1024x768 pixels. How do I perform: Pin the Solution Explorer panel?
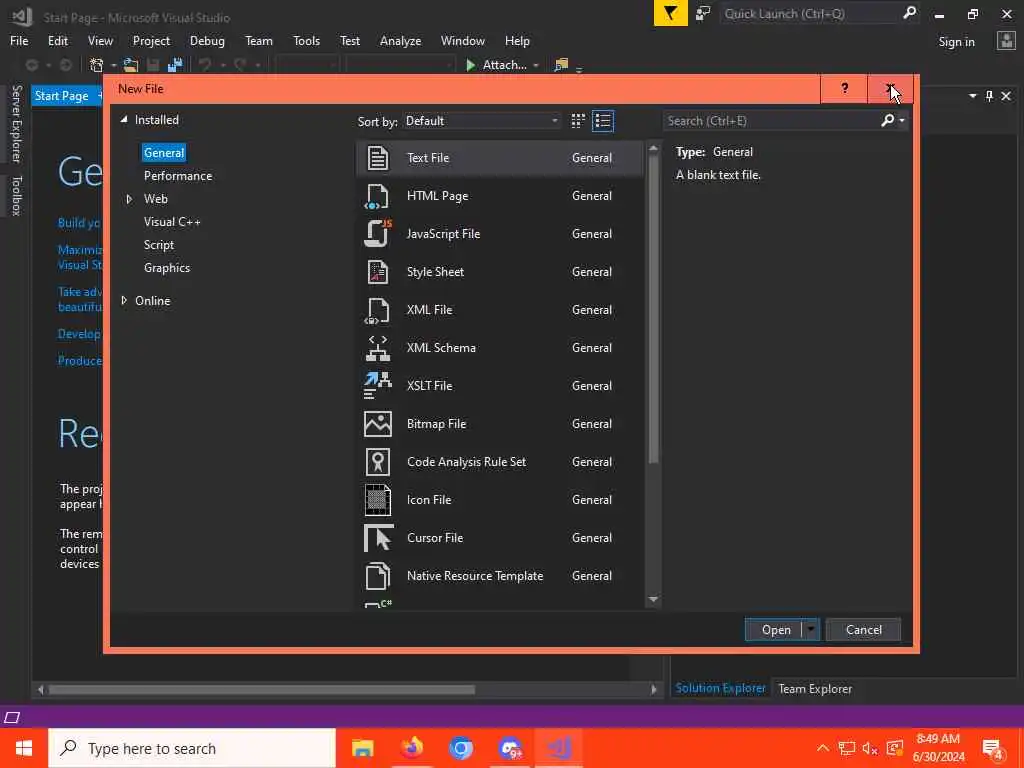click(x=989, y=96)
